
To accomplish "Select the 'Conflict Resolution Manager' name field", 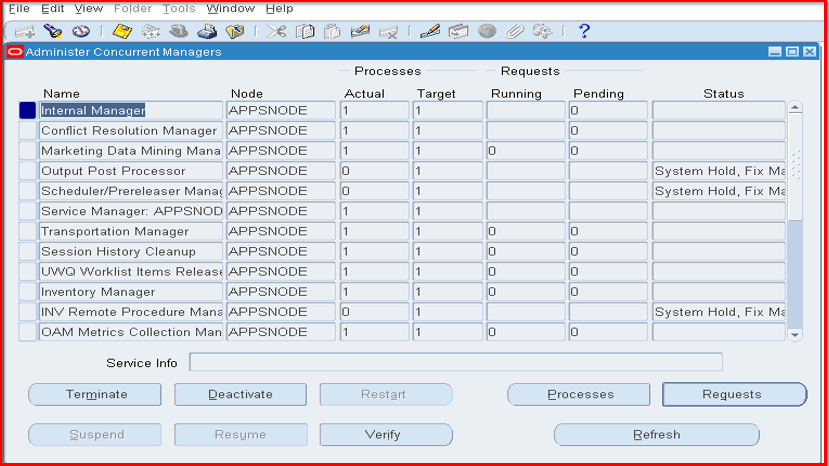I will (x=131, y=131).
